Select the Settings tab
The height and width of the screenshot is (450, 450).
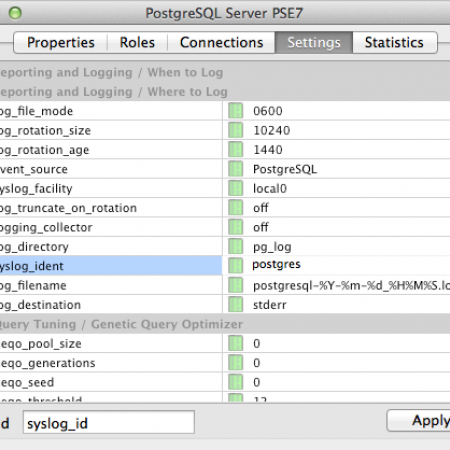[x=314, y=43]
